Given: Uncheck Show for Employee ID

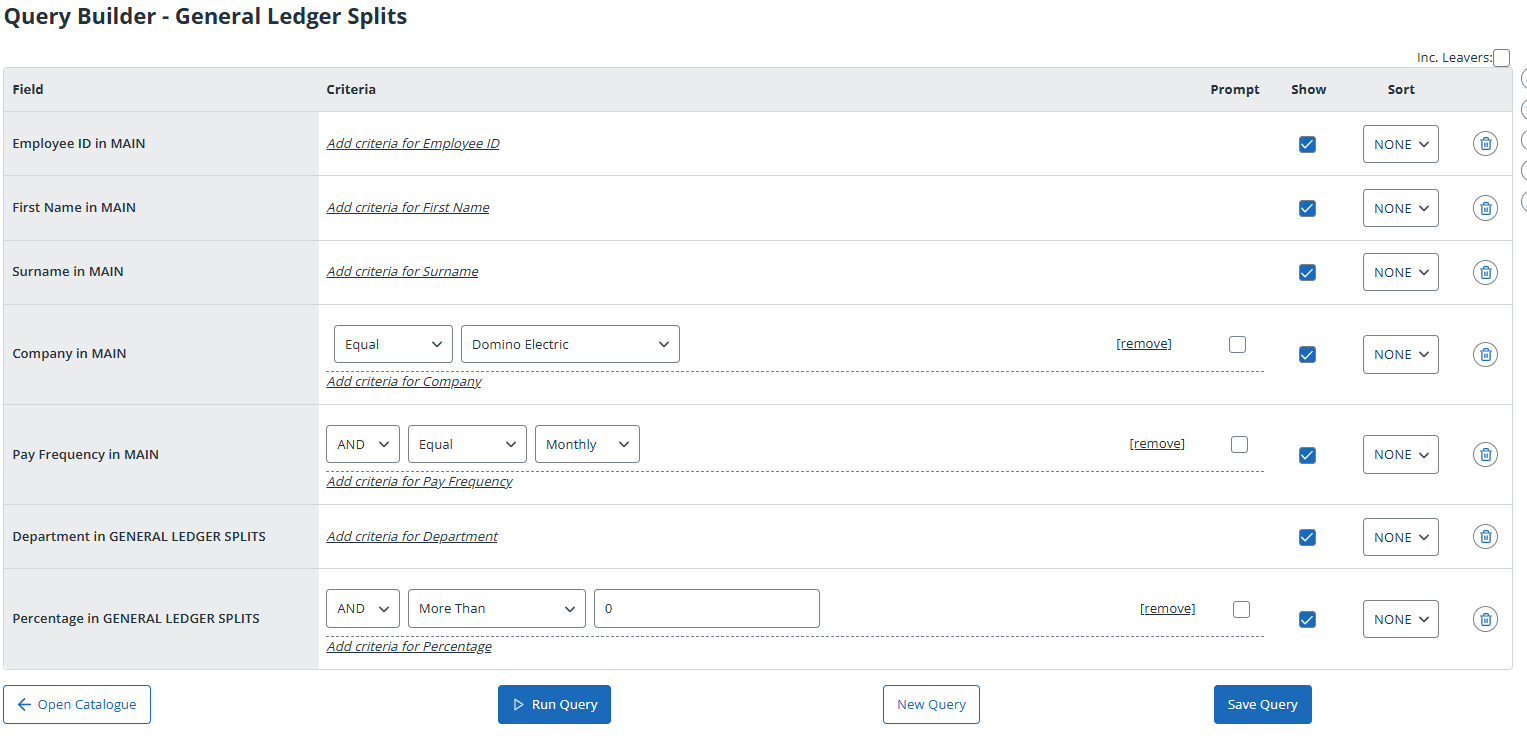Looking at the screenshot, I should pyautogui.click(x=1307, y=144).
